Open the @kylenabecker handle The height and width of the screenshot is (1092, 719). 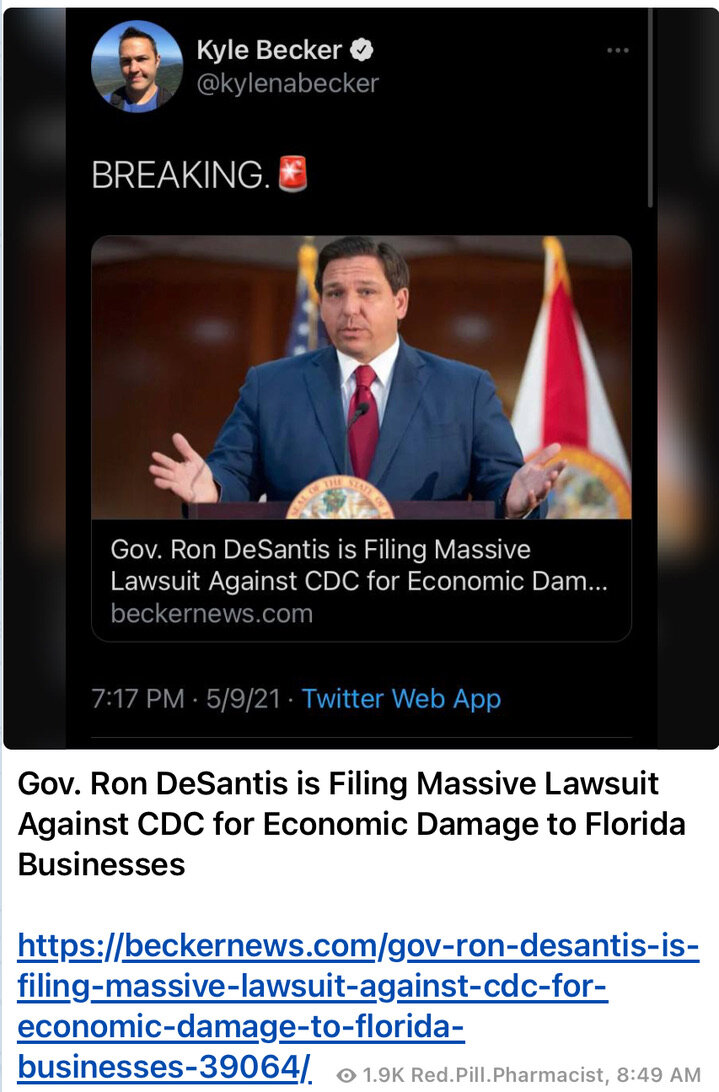288,84
